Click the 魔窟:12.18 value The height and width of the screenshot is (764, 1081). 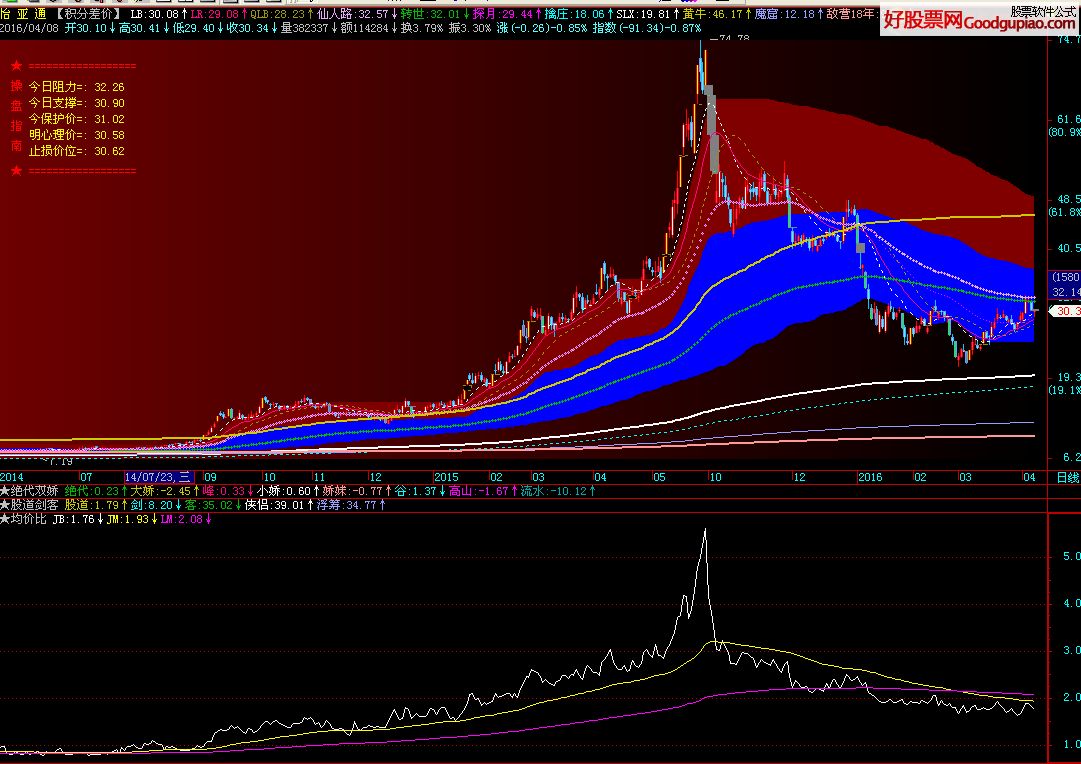(x=784, y=14)
